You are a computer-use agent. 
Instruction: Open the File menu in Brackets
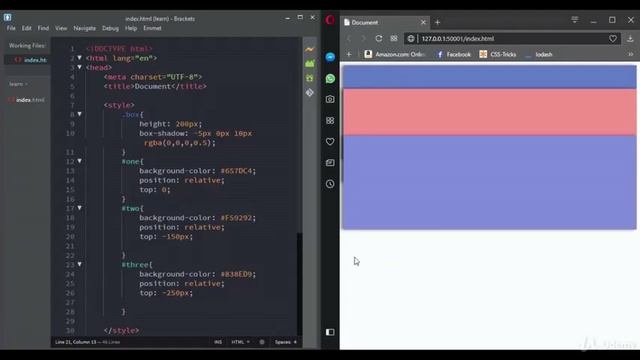tap(11, 28)
